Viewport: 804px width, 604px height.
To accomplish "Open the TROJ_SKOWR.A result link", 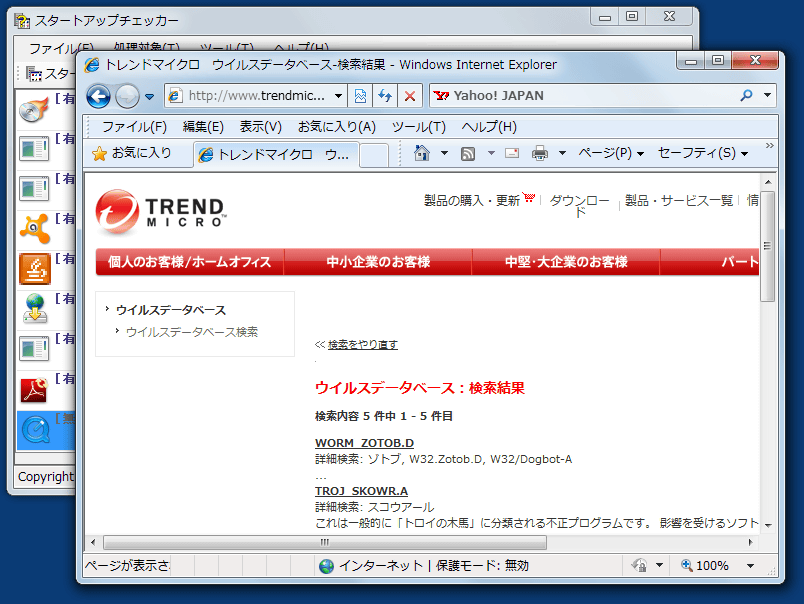I will [x=361, y=491].
